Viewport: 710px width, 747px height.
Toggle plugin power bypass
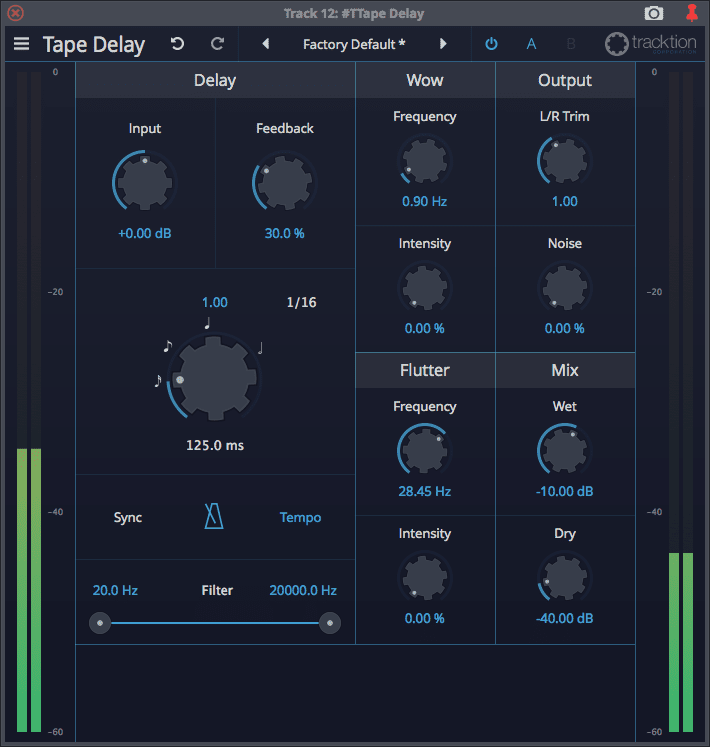(491, 44)
